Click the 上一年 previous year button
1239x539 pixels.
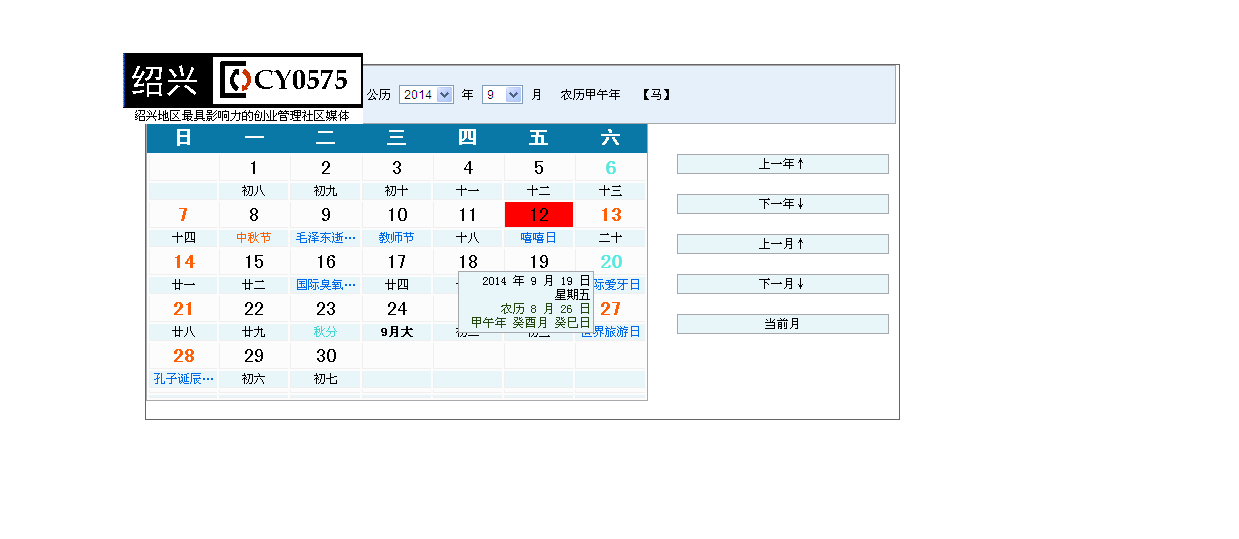click(x=782, y=164)
